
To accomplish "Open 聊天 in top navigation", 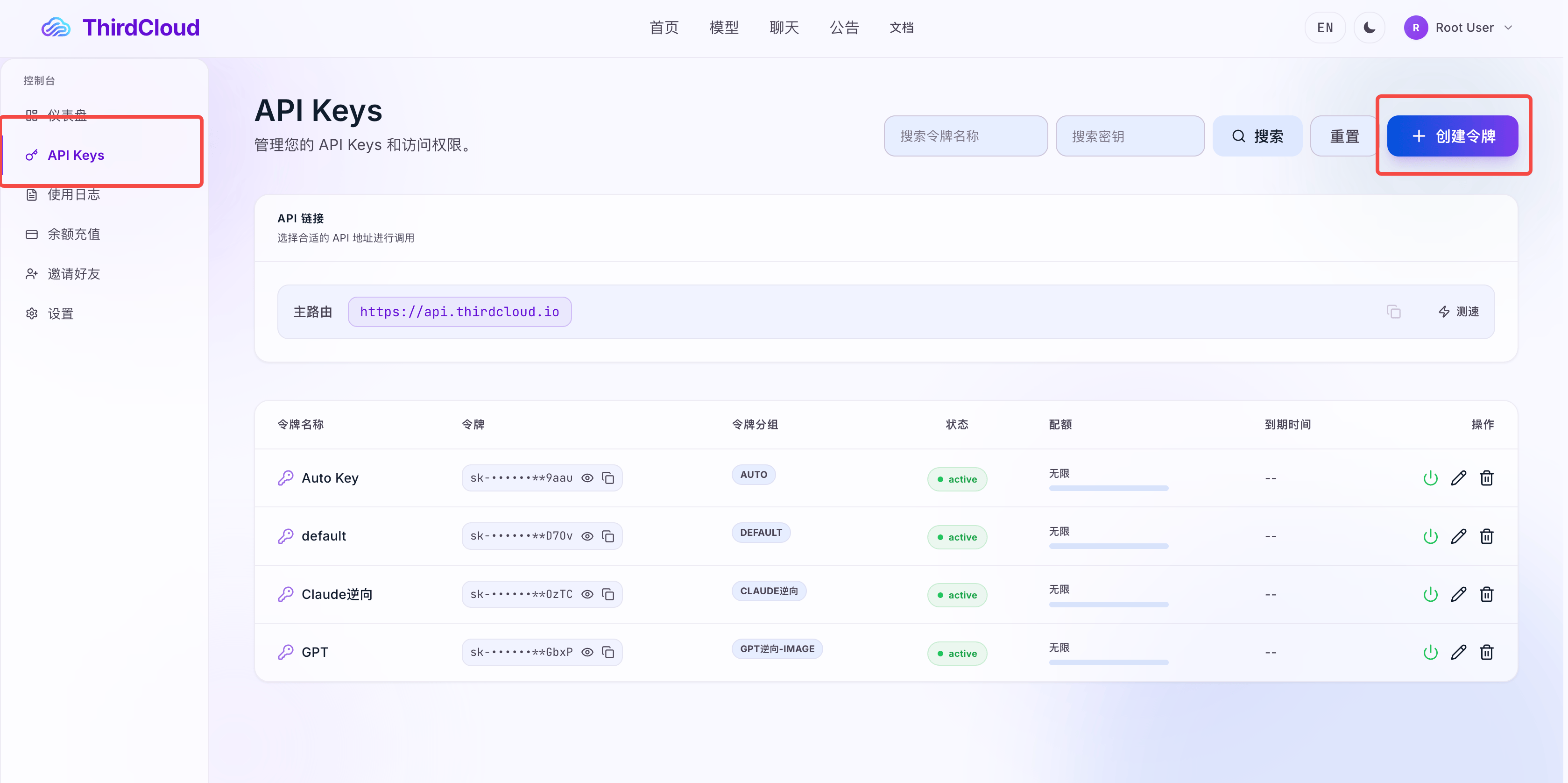I will (784, 28).
